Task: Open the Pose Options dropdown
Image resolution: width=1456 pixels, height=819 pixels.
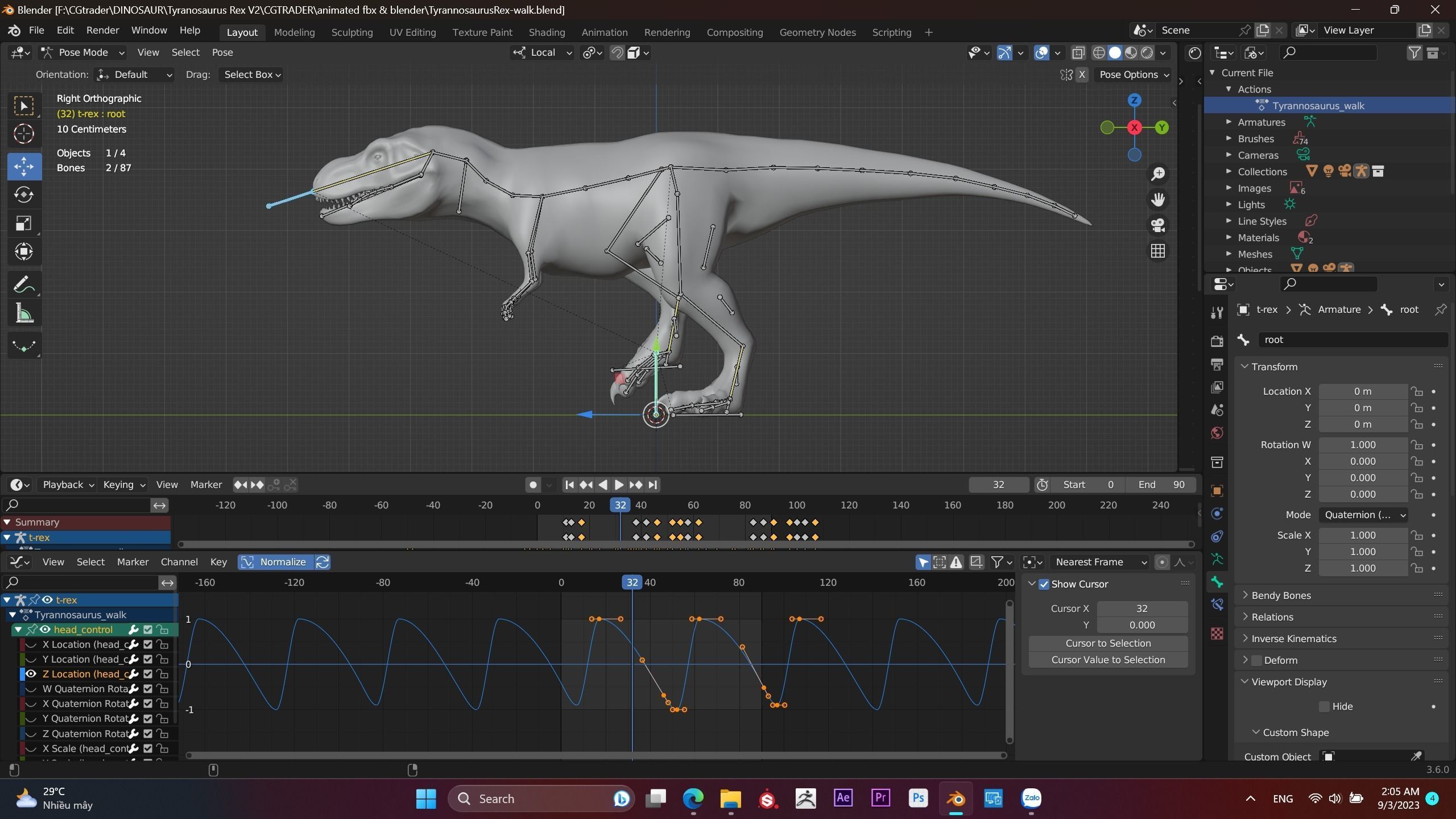Action: click(1134, 75)
